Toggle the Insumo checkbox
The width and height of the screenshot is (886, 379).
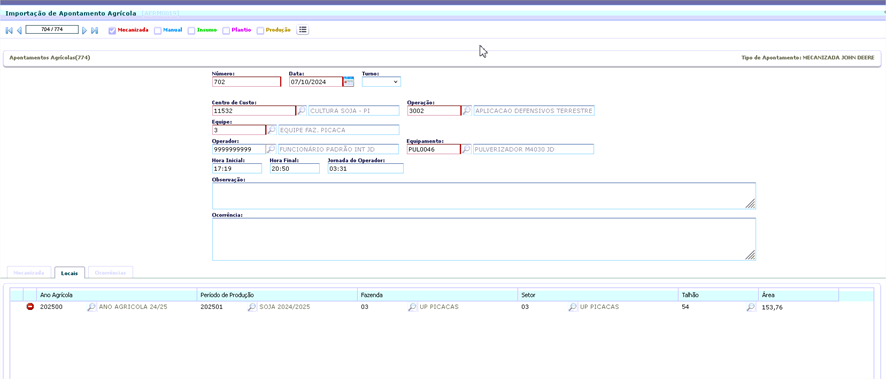pyautogui.click(x=192, y=31)
